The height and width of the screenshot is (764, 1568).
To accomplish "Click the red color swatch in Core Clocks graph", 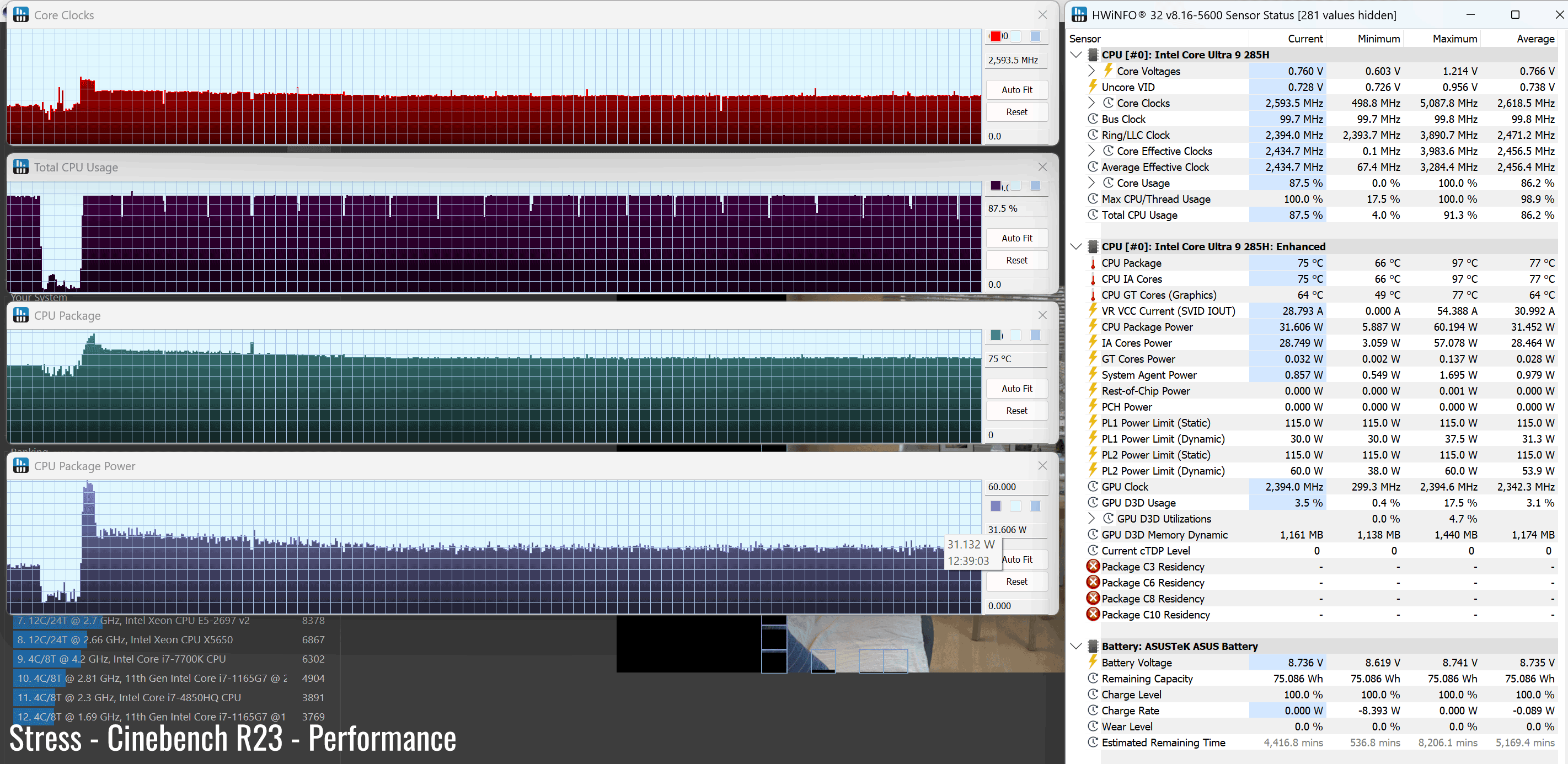I will click(x=995, y=36).
